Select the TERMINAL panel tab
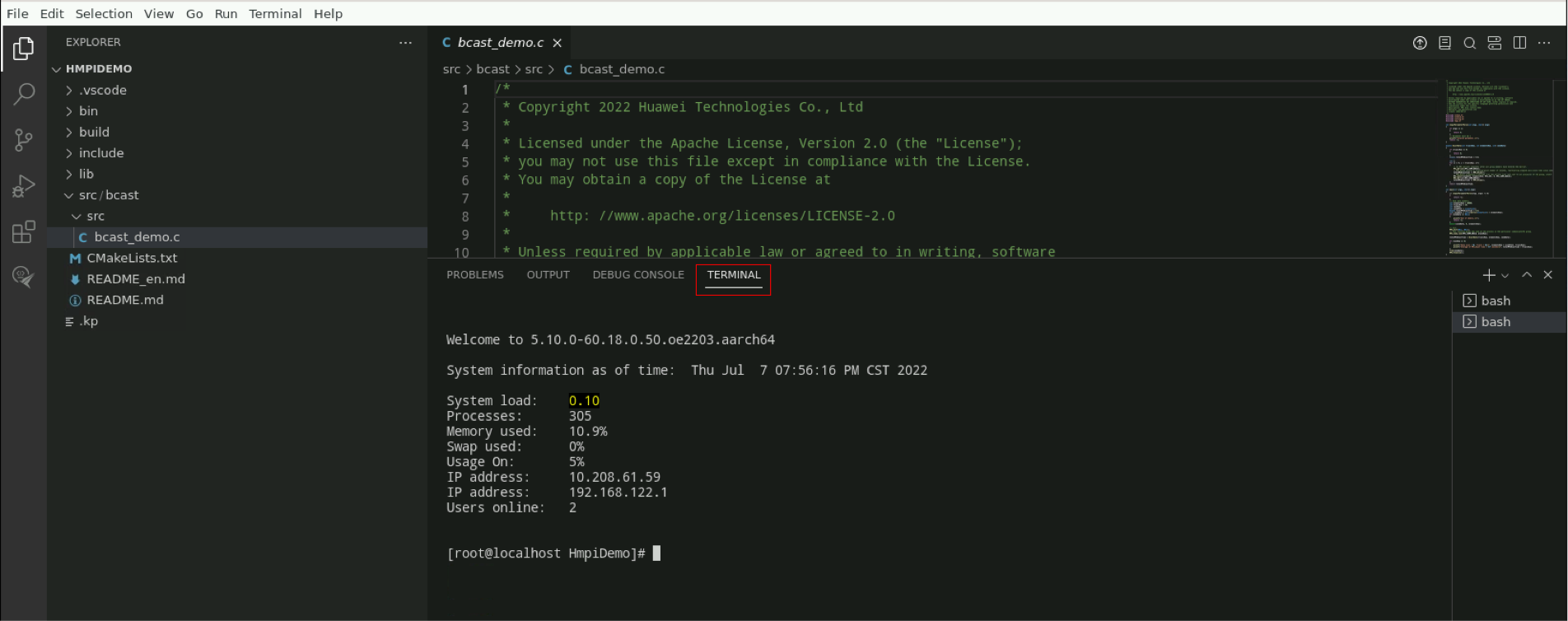Image resolution: width=1568 pixels, height=621 pixels. pyautogui.click(x=734, y=275)
